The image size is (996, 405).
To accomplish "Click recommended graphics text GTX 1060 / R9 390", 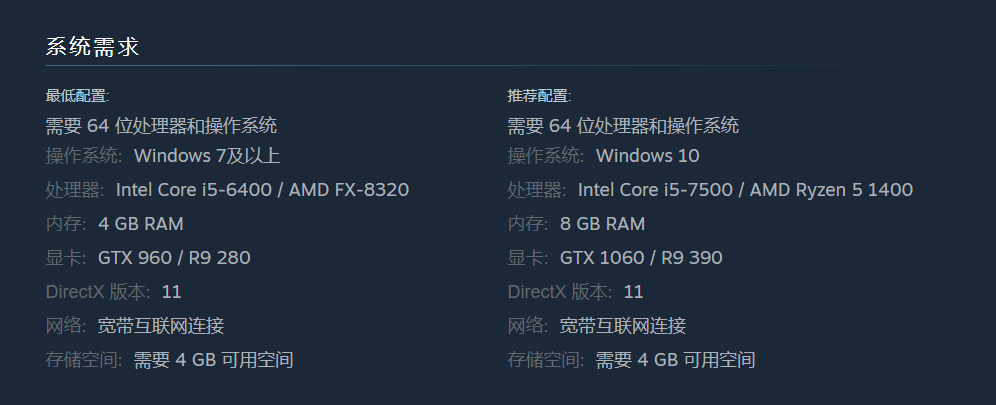I will 641,258.
